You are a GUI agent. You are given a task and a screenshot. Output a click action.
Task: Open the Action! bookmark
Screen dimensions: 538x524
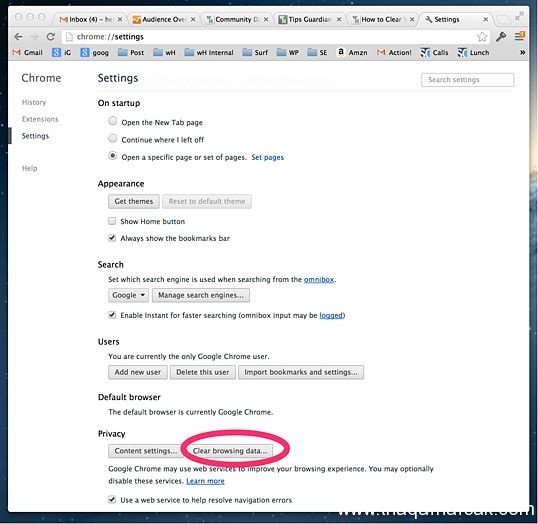[x=394, y=53]
